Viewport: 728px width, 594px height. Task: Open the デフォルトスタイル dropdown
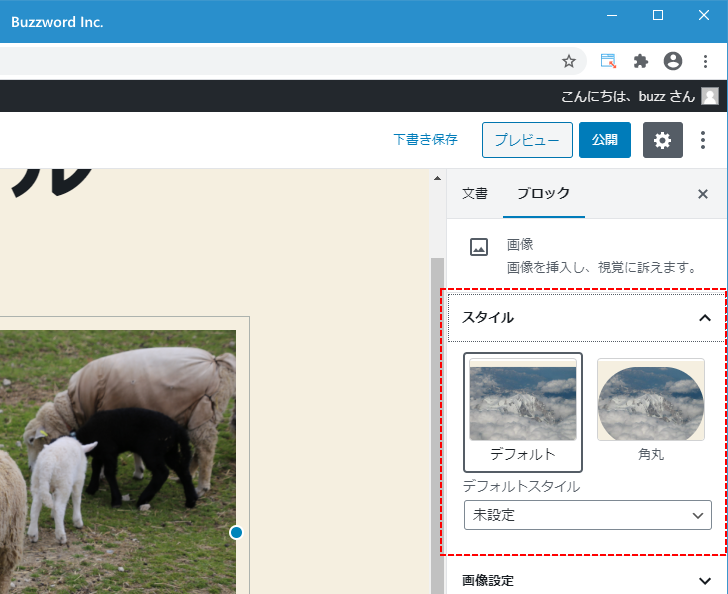pyautogui.click(x=586, y=515)
